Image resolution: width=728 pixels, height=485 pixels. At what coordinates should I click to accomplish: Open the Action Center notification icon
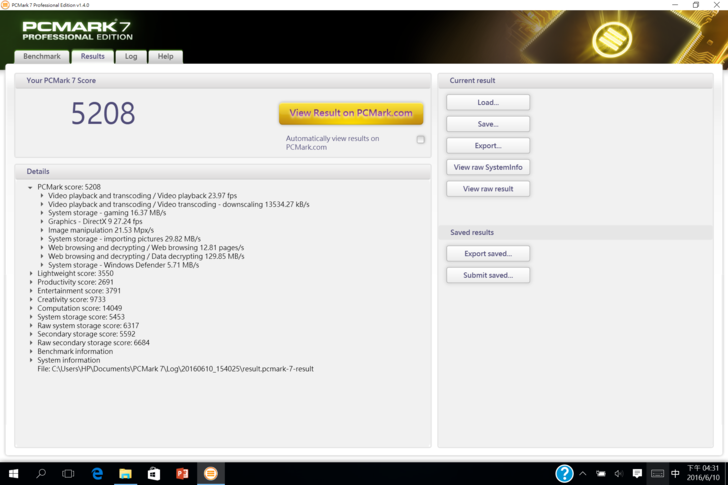pyautogui.click(x=637, y=473)
